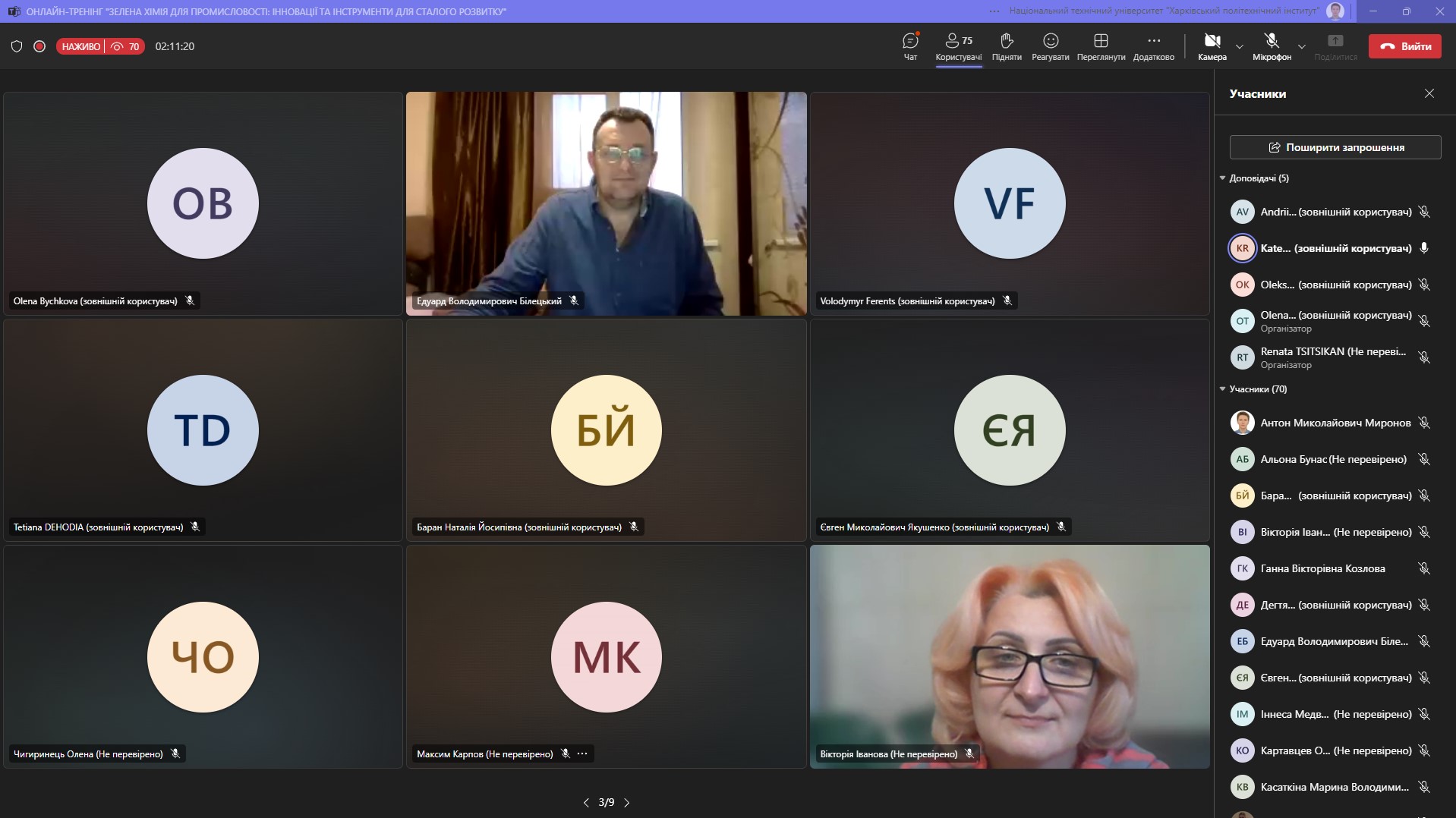Click the red recording indicator icon
Image resolution: width=1456 pixels, height=818 pixels.
click(x=39, y=46)
